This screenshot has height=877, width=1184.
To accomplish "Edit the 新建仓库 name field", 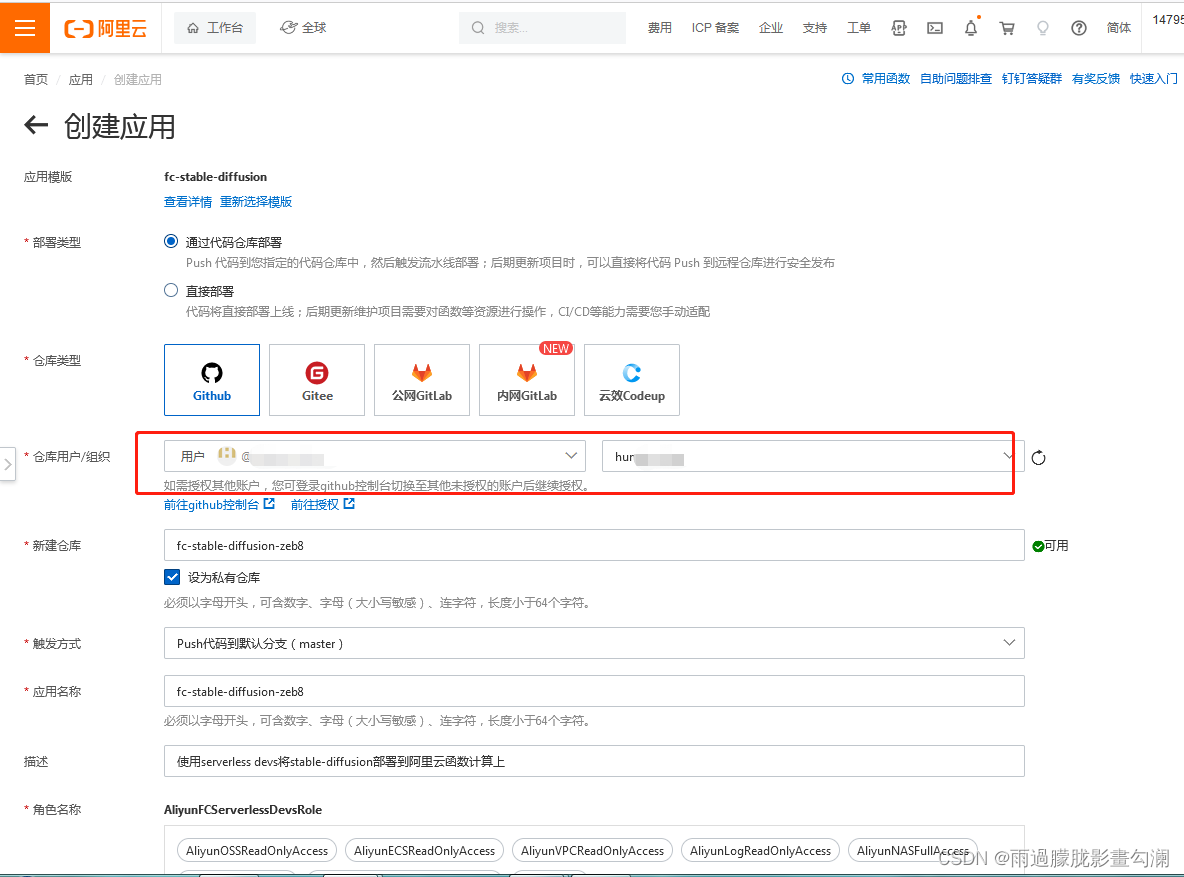I will [x=594, y=545].
